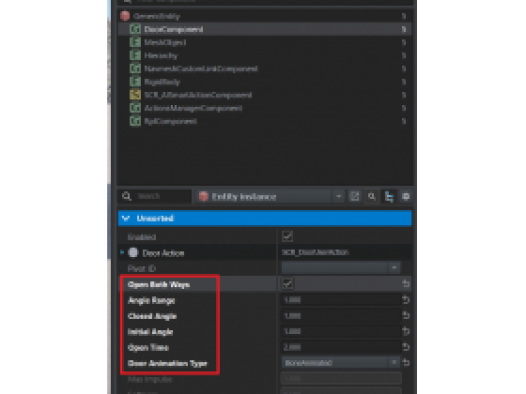Toggle the Enabled checkbox
This screenshot has width=526, height=394.
coord(287,236)
